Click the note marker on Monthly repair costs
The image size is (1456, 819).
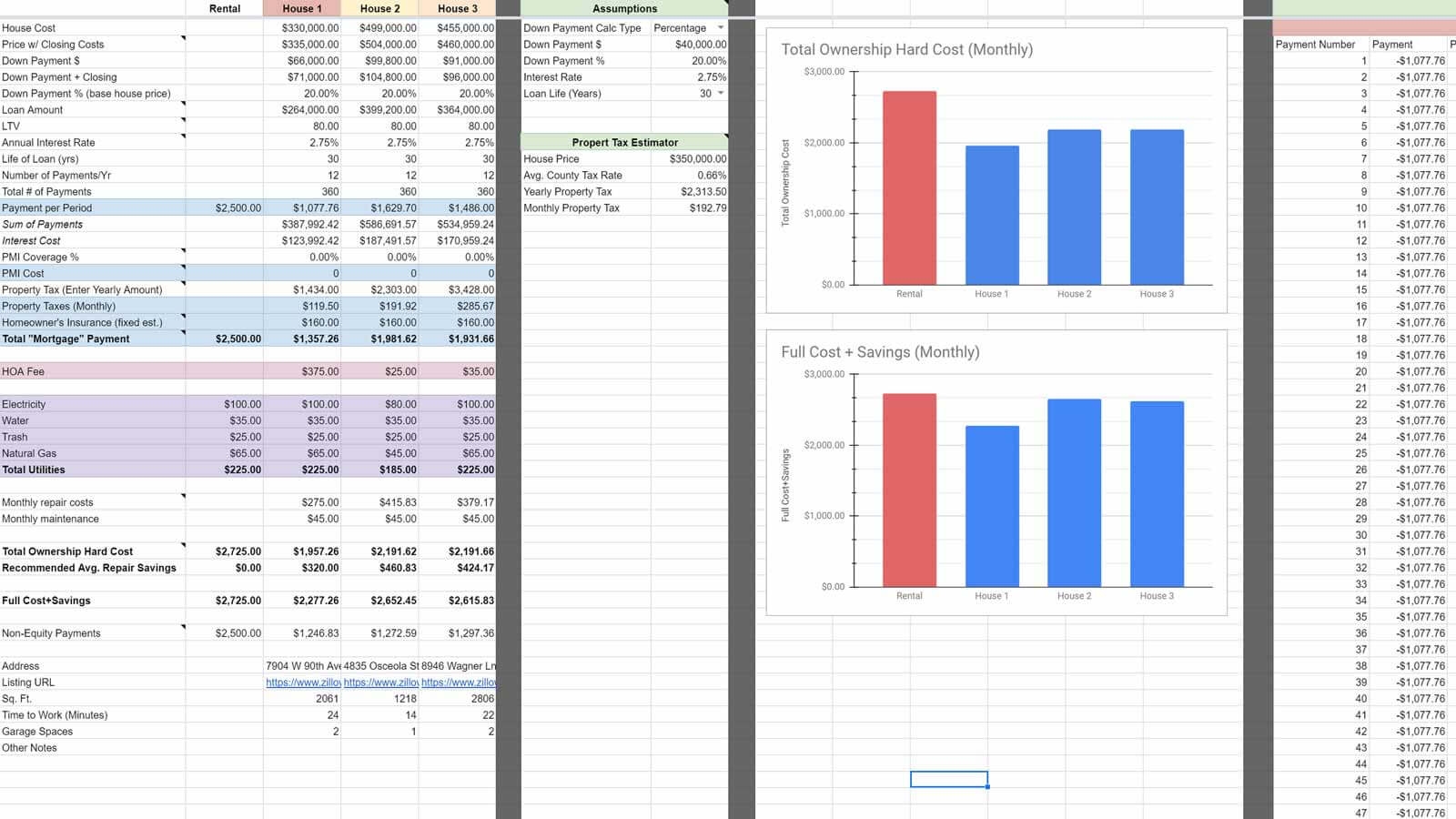[x=184, y=497]
